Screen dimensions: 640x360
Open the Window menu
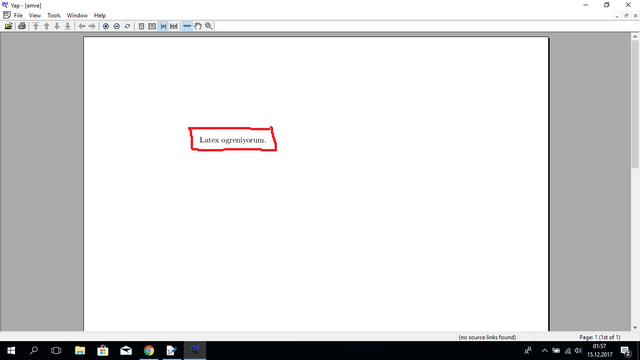pos(77,16)
